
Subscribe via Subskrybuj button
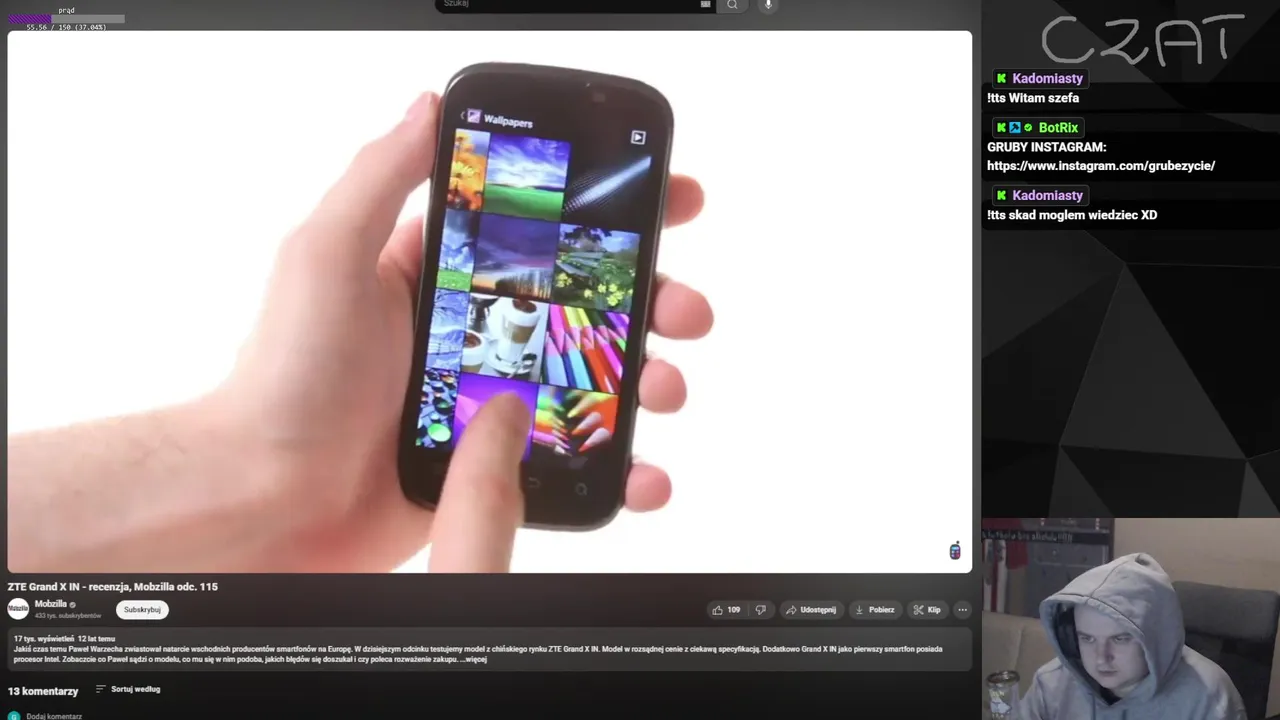pyautogui.click(x=142, y=610)
